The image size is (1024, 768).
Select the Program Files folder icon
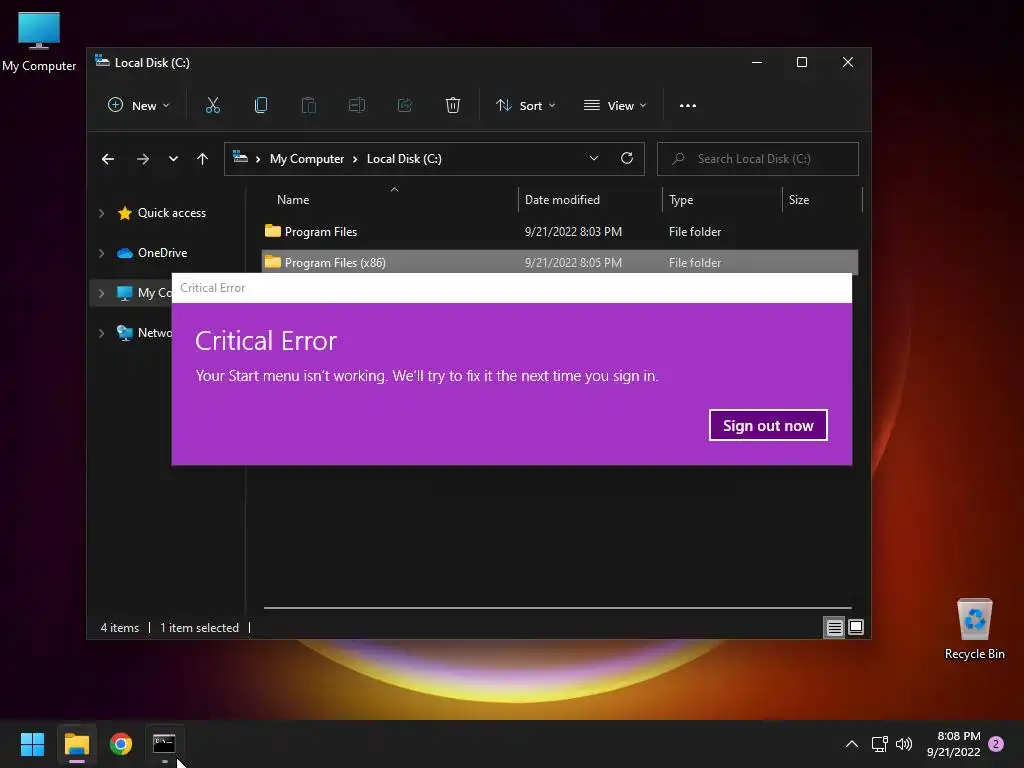tap(273, 231)
